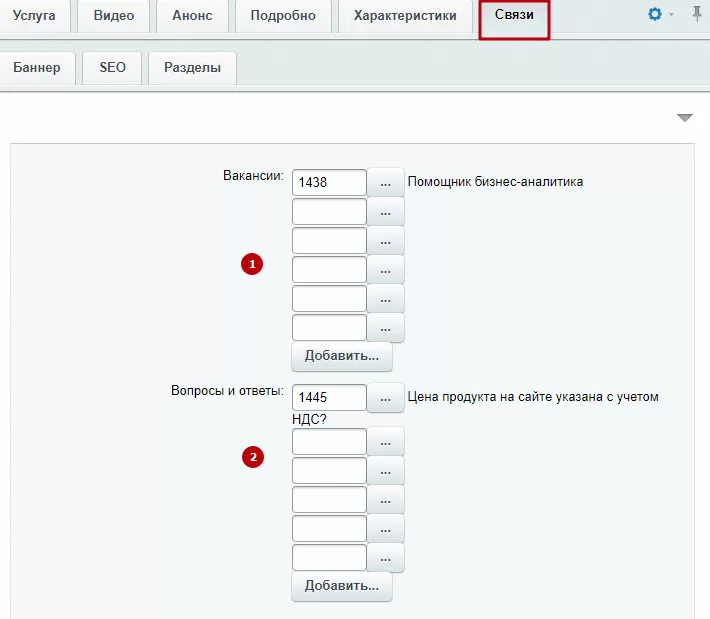Collapse the section with gray triangle arrow
This screenshot has width=710, height=619.
tap(685, 118)
